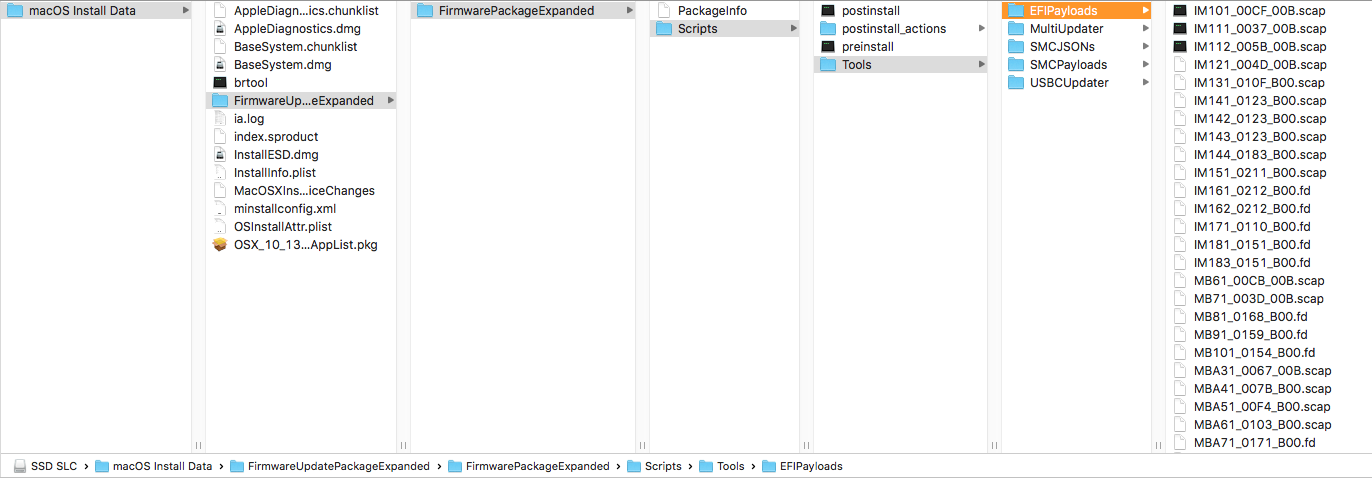Click the SMCJSONs folder icon
1372x478 pixels.
click(x=1016, y=47)
